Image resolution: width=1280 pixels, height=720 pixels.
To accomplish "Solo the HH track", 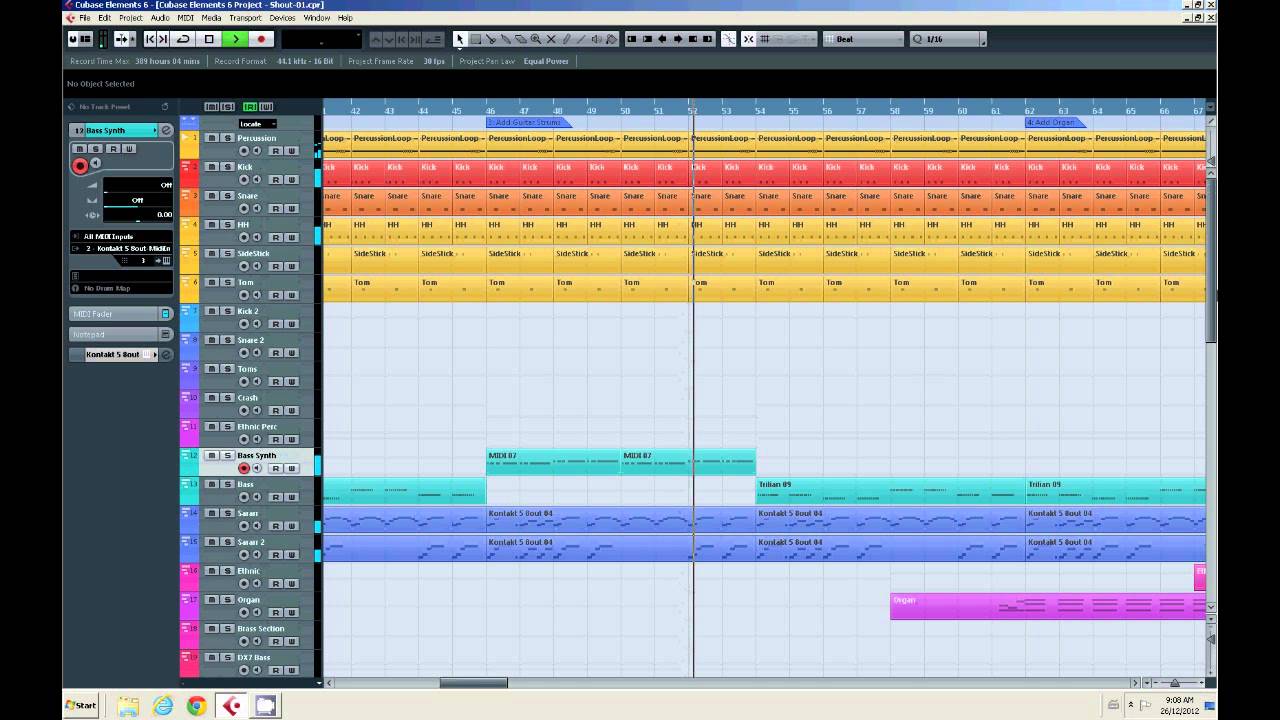I will point(227,225).
